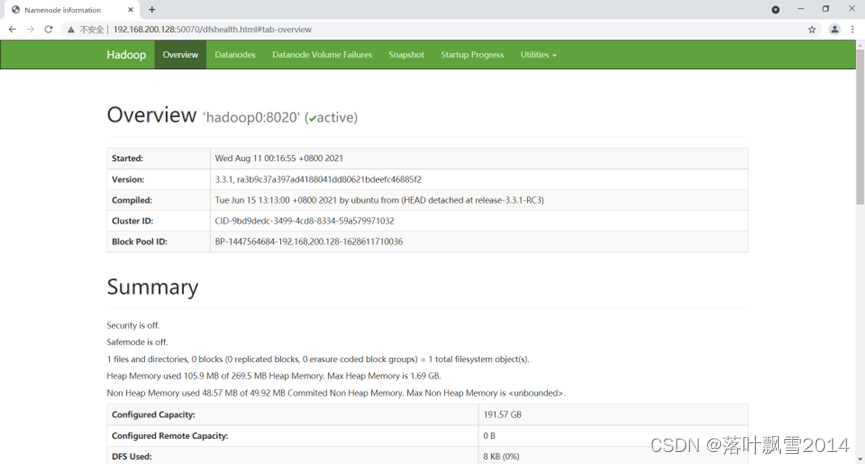Click the '1 files and directories' line
This screenshot has width=865, height=464.
[x=318, y=359]
